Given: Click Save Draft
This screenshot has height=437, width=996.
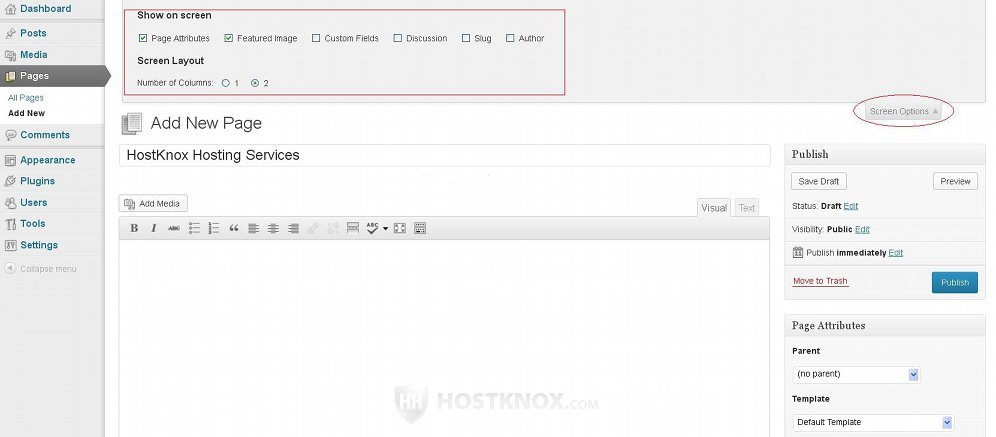Looking at the screenshot, I should (x=819, y=181).
